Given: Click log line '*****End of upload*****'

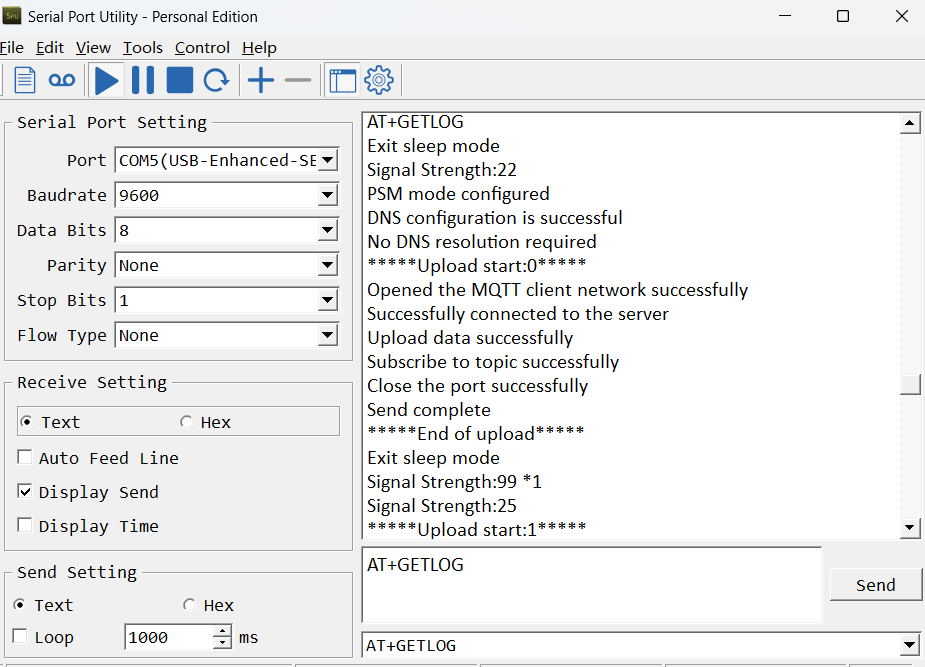Looking at the screenshot, I should click(475, 434).
